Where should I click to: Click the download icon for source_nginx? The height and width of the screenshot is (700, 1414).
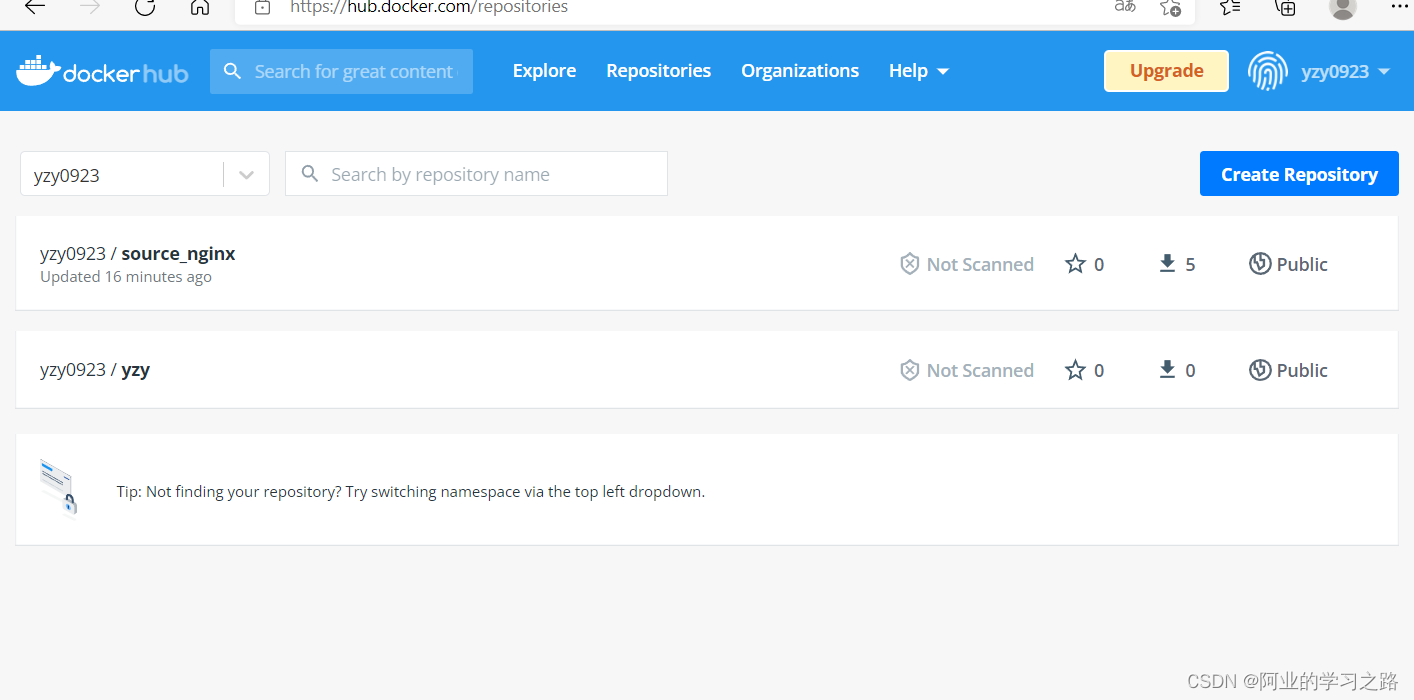coord(1166,264)
